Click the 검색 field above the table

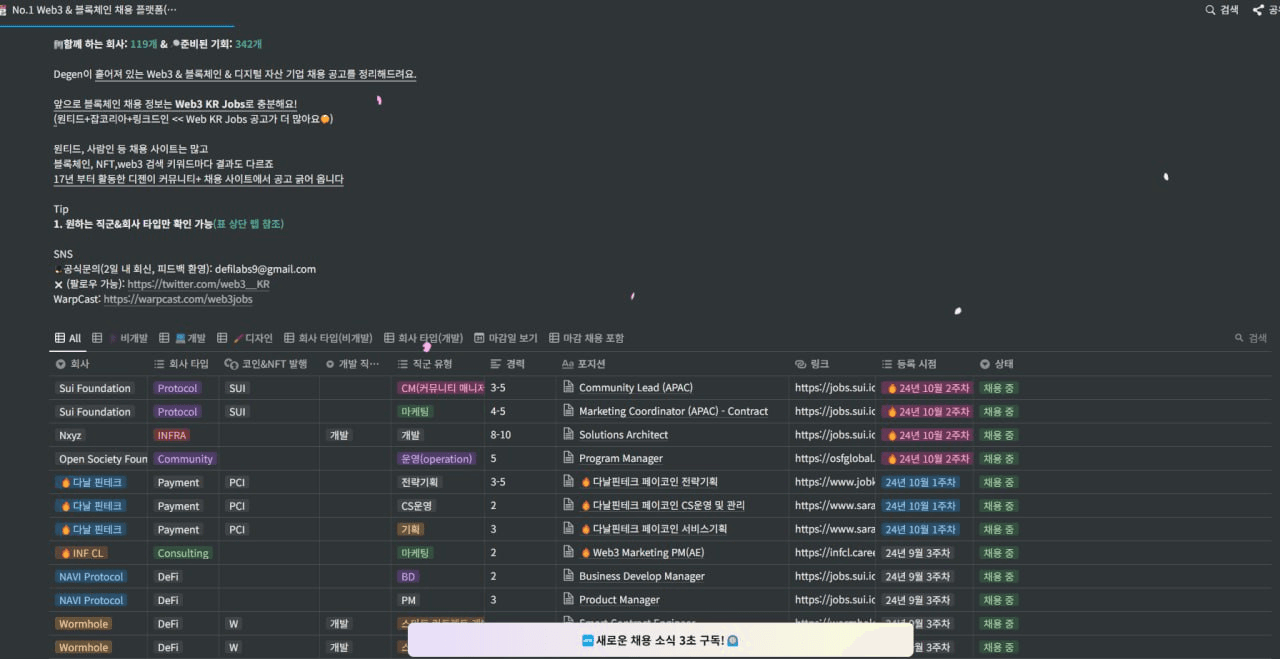tap(1251, 338)
